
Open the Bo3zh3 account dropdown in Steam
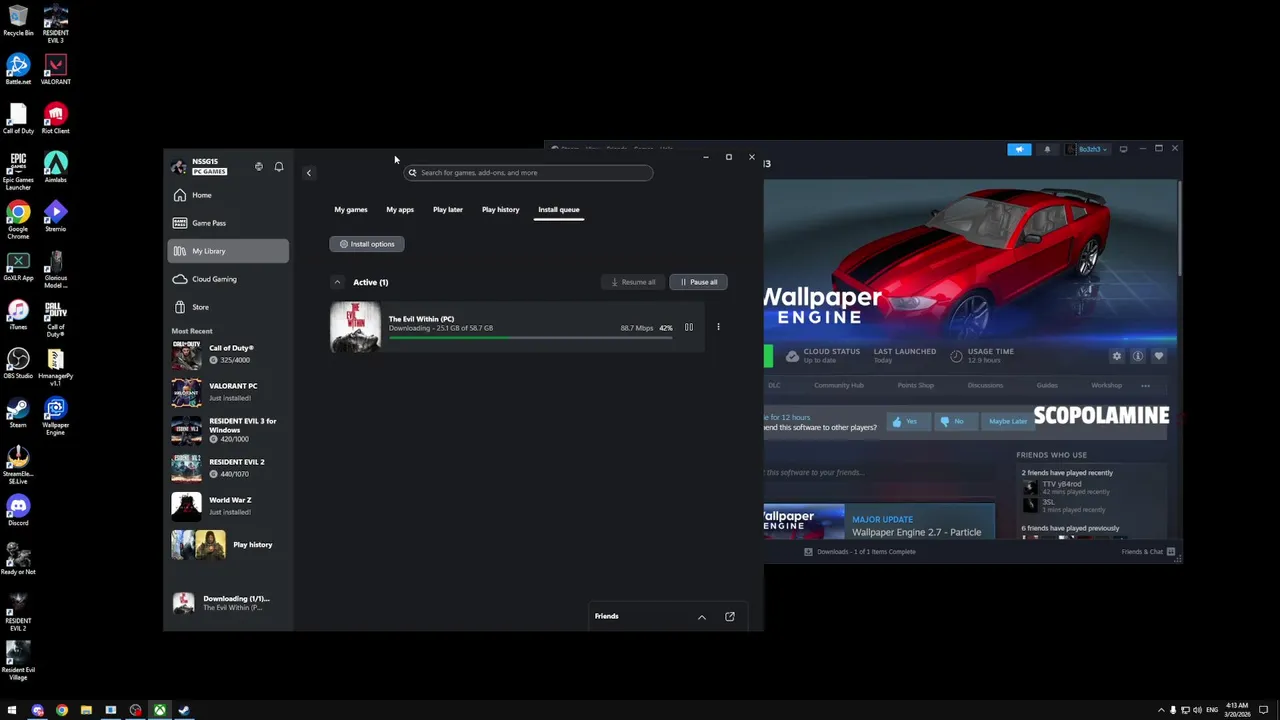pyautogui.click(x=1087, y=149)
